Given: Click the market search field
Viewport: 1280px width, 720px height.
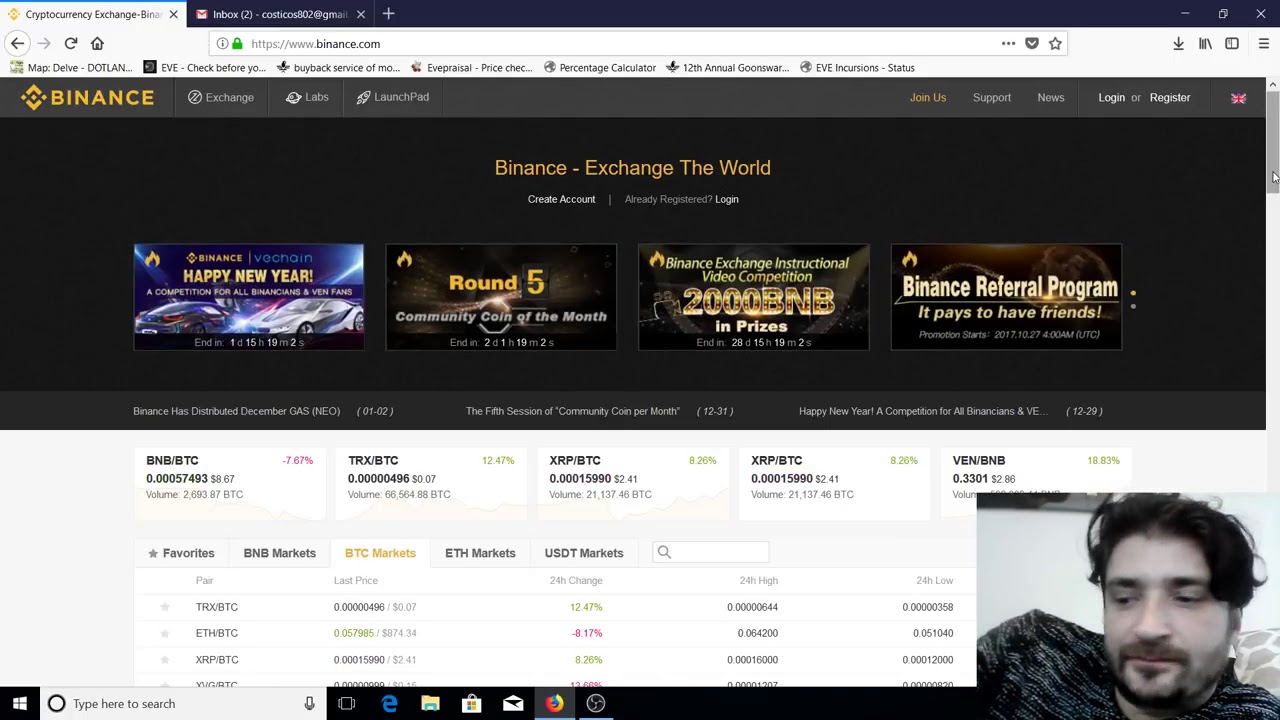Looking at the screenshot, I should [711, 552].
